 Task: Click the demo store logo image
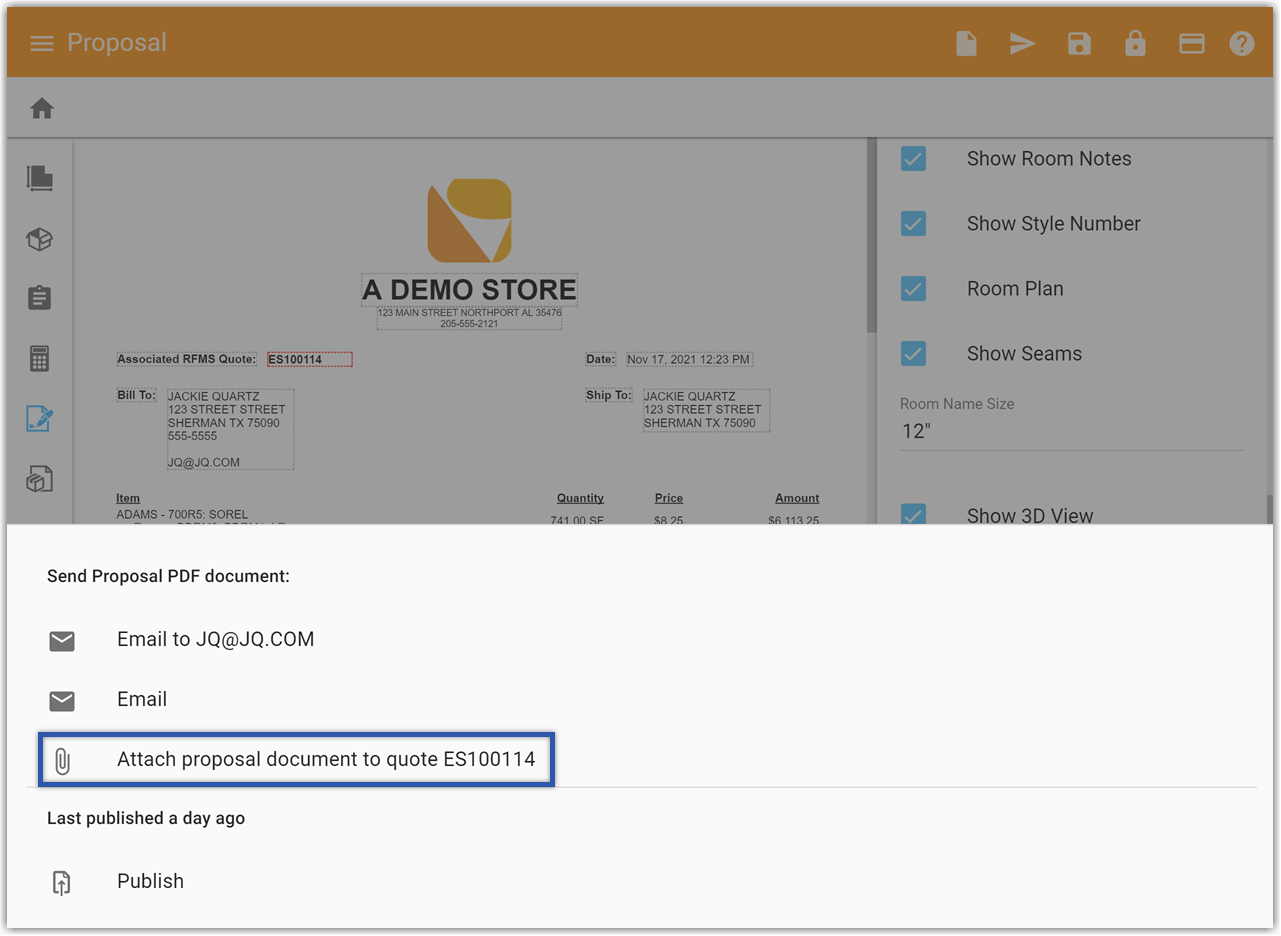(469, 221)
